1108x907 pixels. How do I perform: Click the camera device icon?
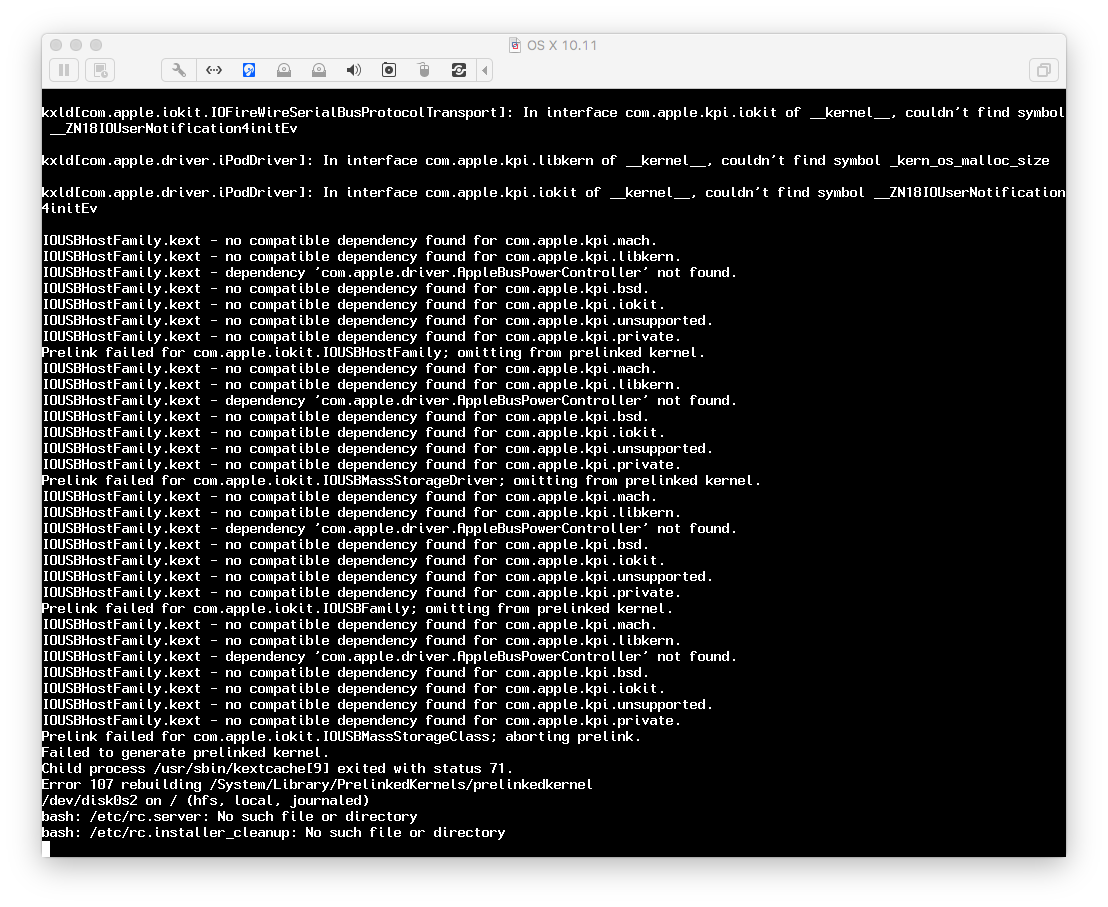coord(389,70)
